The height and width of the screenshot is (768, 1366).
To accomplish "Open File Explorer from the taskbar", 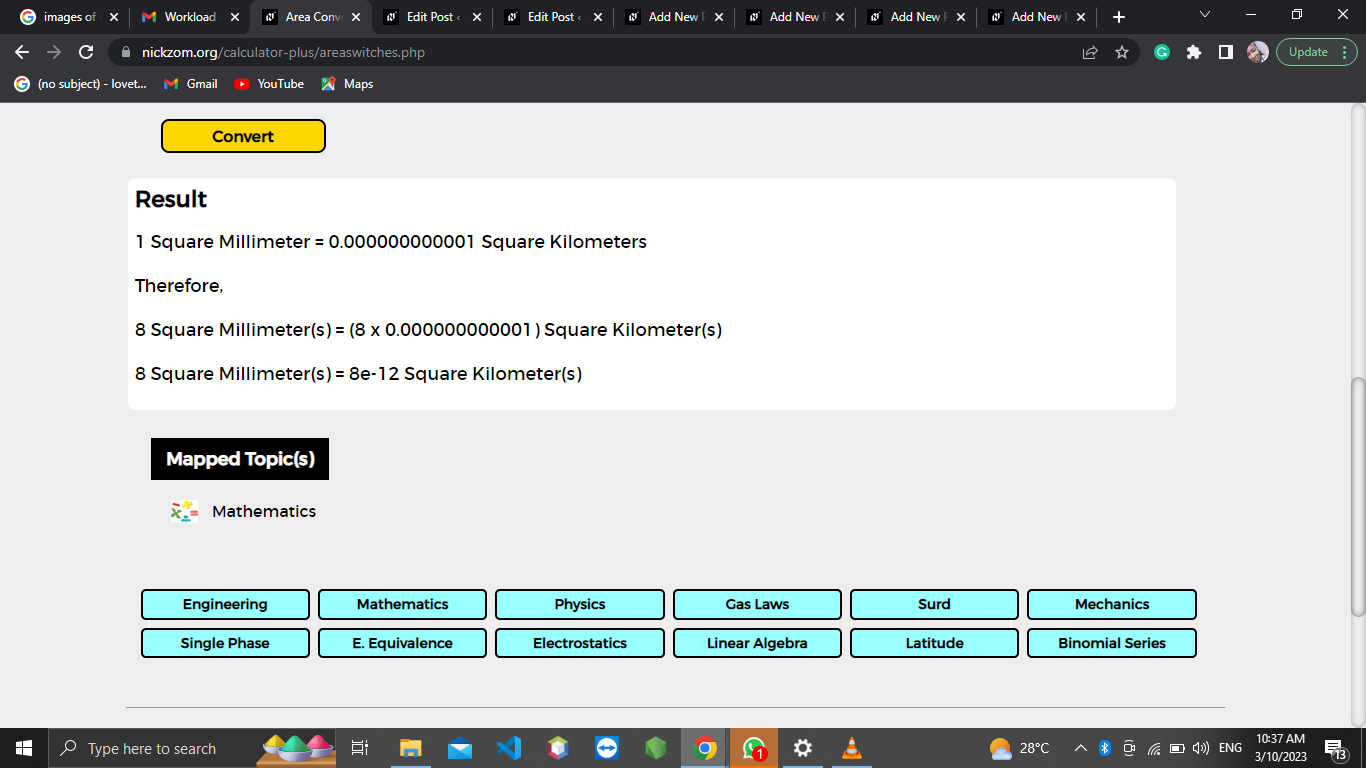I will [x=411, y=748].
